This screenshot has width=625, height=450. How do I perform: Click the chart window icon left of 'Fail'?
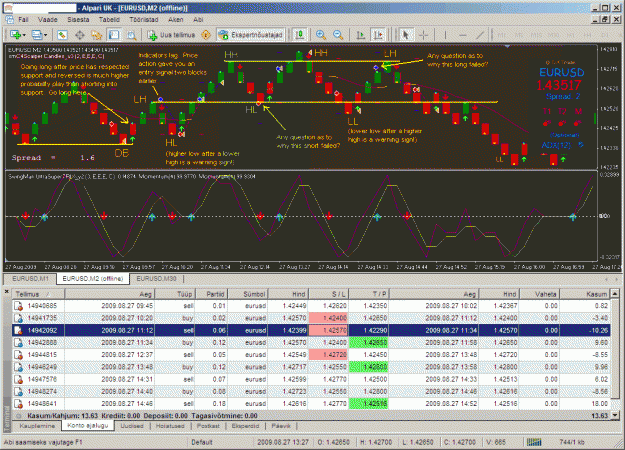pyautogui.click(x=9, y=20)
